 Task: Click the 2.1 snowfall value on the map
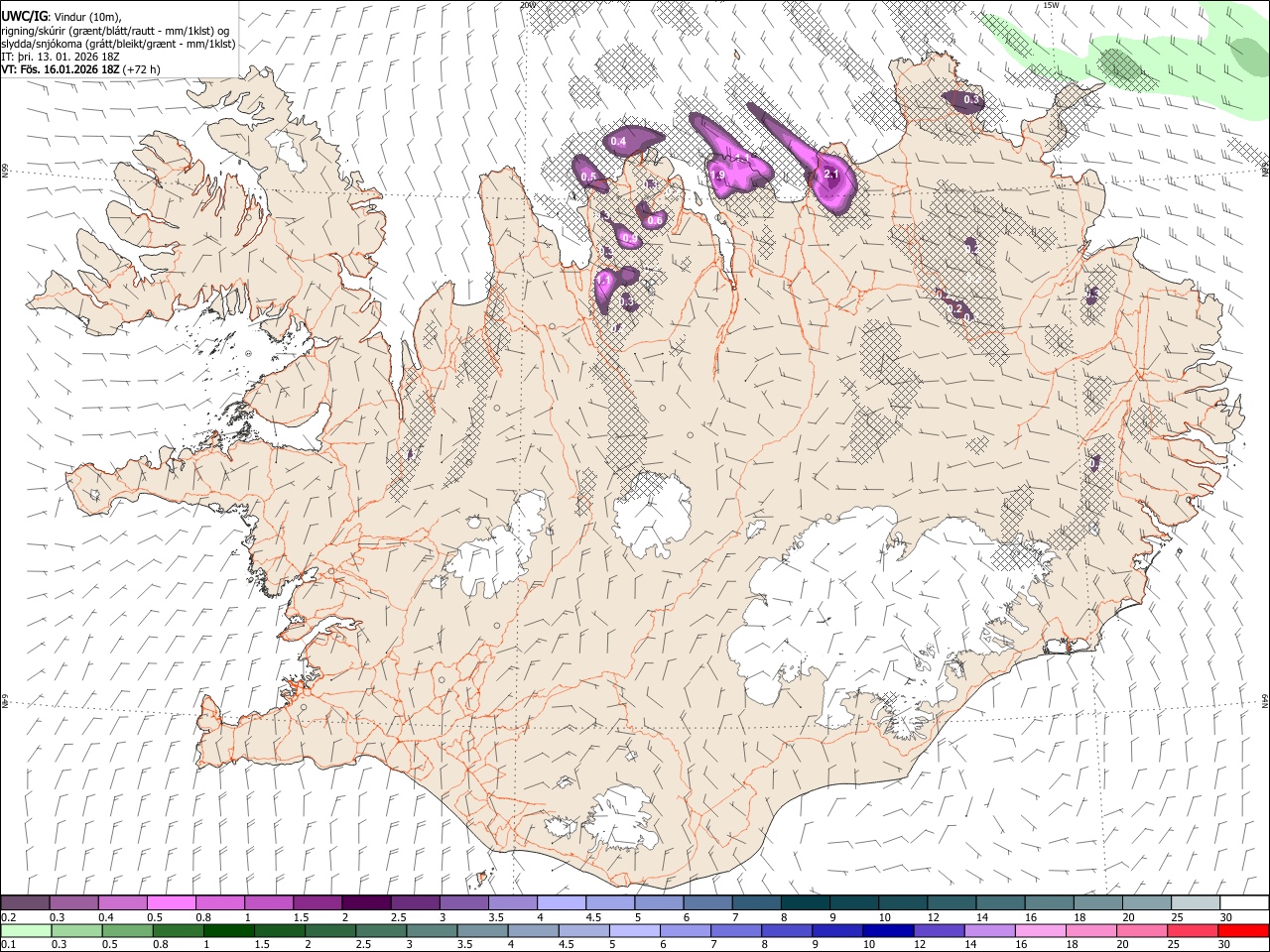click(831, 175)
